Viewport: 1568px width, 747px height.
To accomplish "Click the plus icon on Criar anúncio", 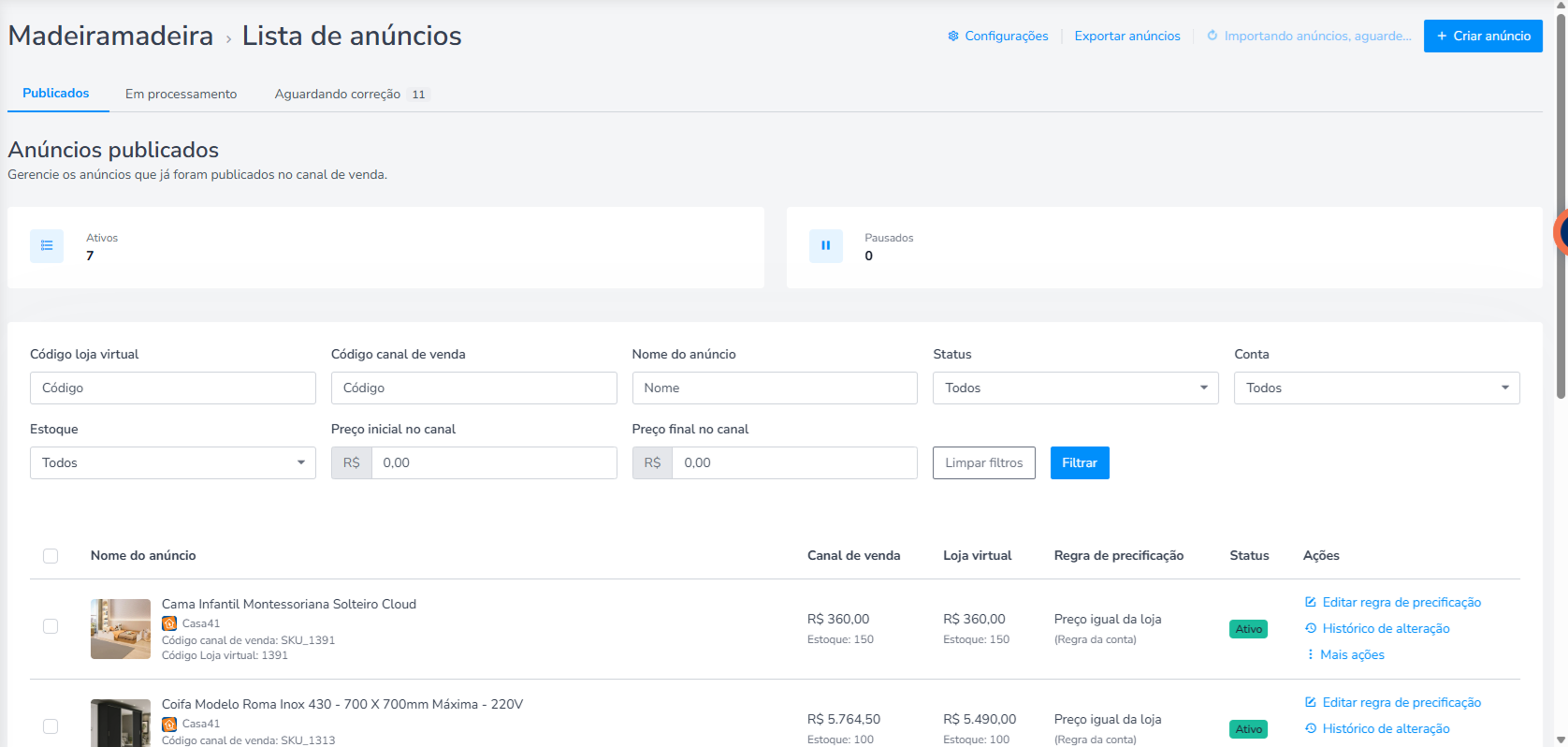I will click(x=1442, y=37).
